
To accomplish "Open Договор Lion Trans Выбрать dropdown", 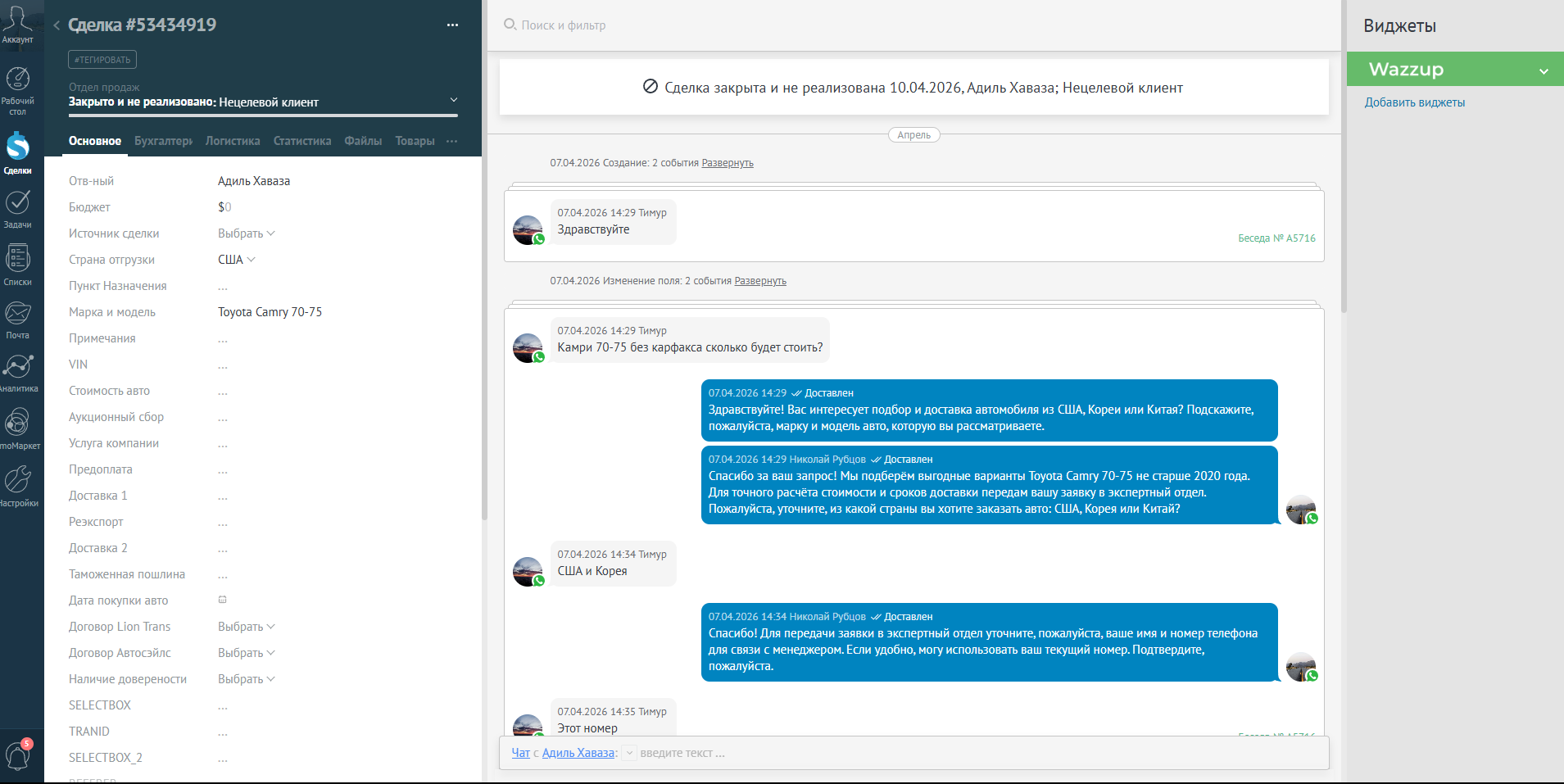I will tap(246, 627).
